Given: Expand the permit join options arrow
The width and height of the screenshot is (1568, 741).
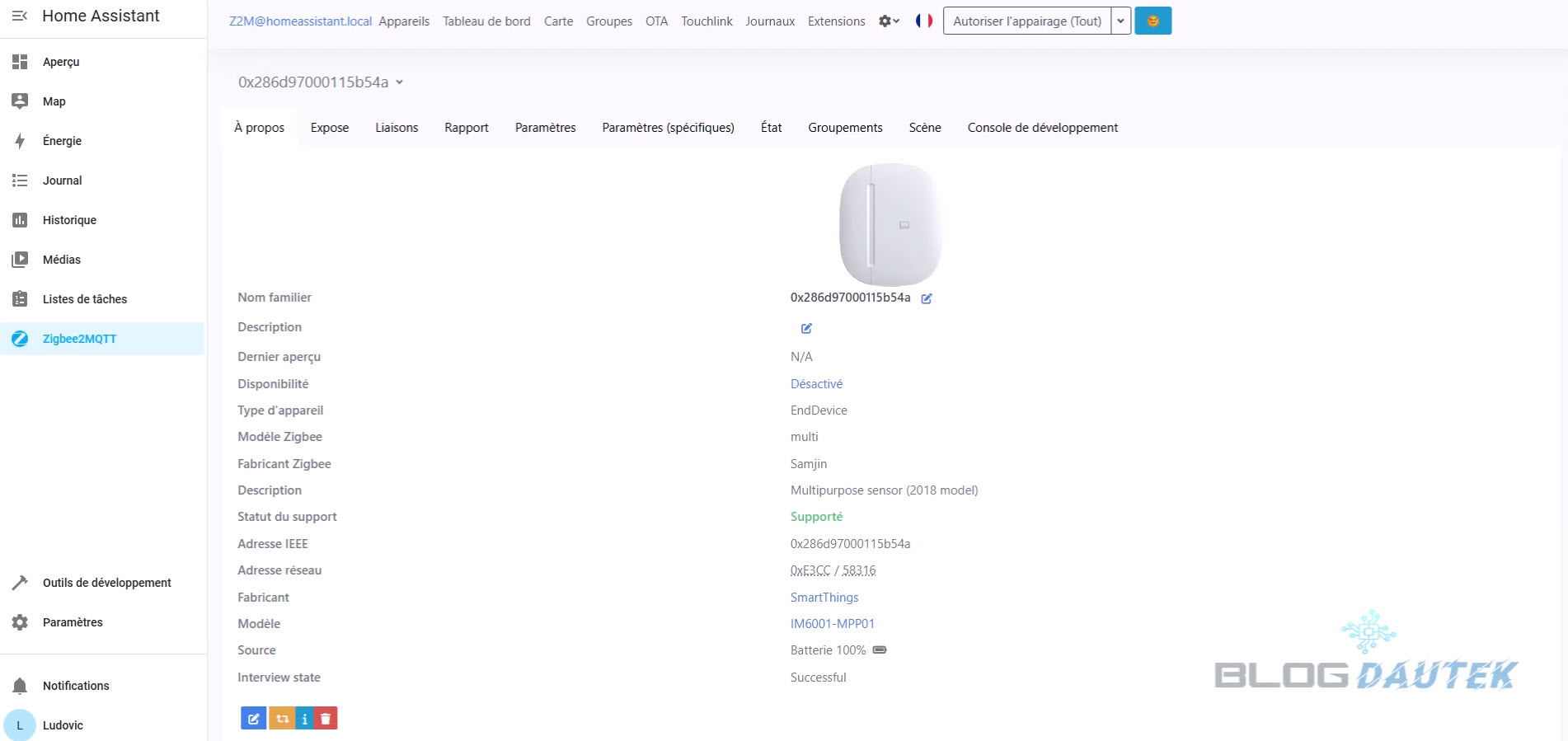Looking at the screenshot, I should coord(1120,21).
